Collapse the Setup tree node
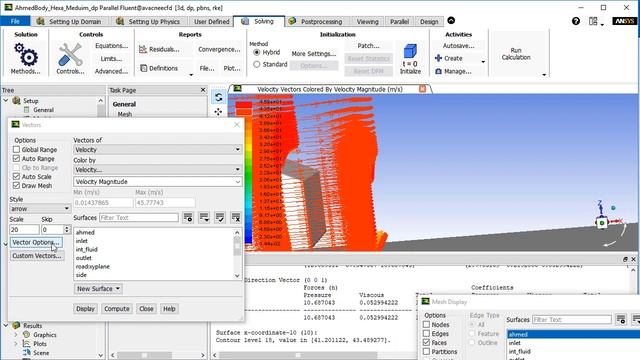The image size is (640, 360). point(6,100)
